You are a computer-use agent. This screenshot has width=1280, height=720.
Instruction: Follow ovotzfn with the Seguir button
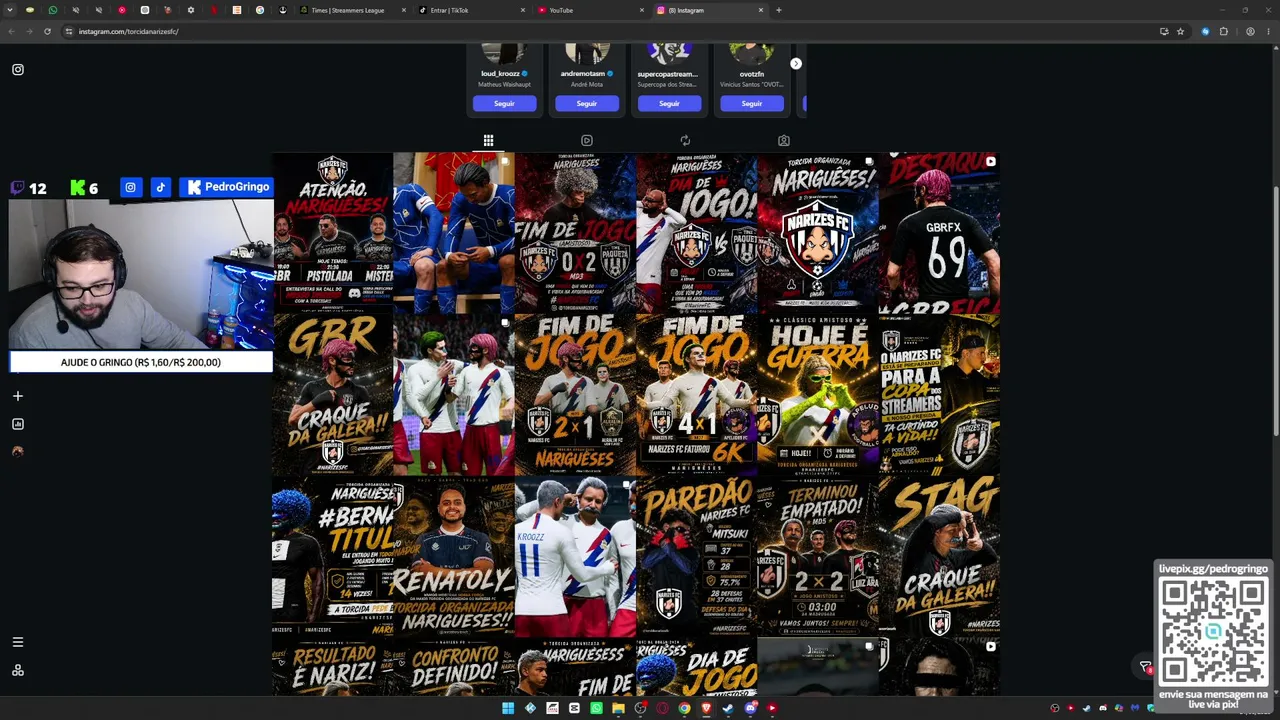pyautogui.click(x=752, y=103)
